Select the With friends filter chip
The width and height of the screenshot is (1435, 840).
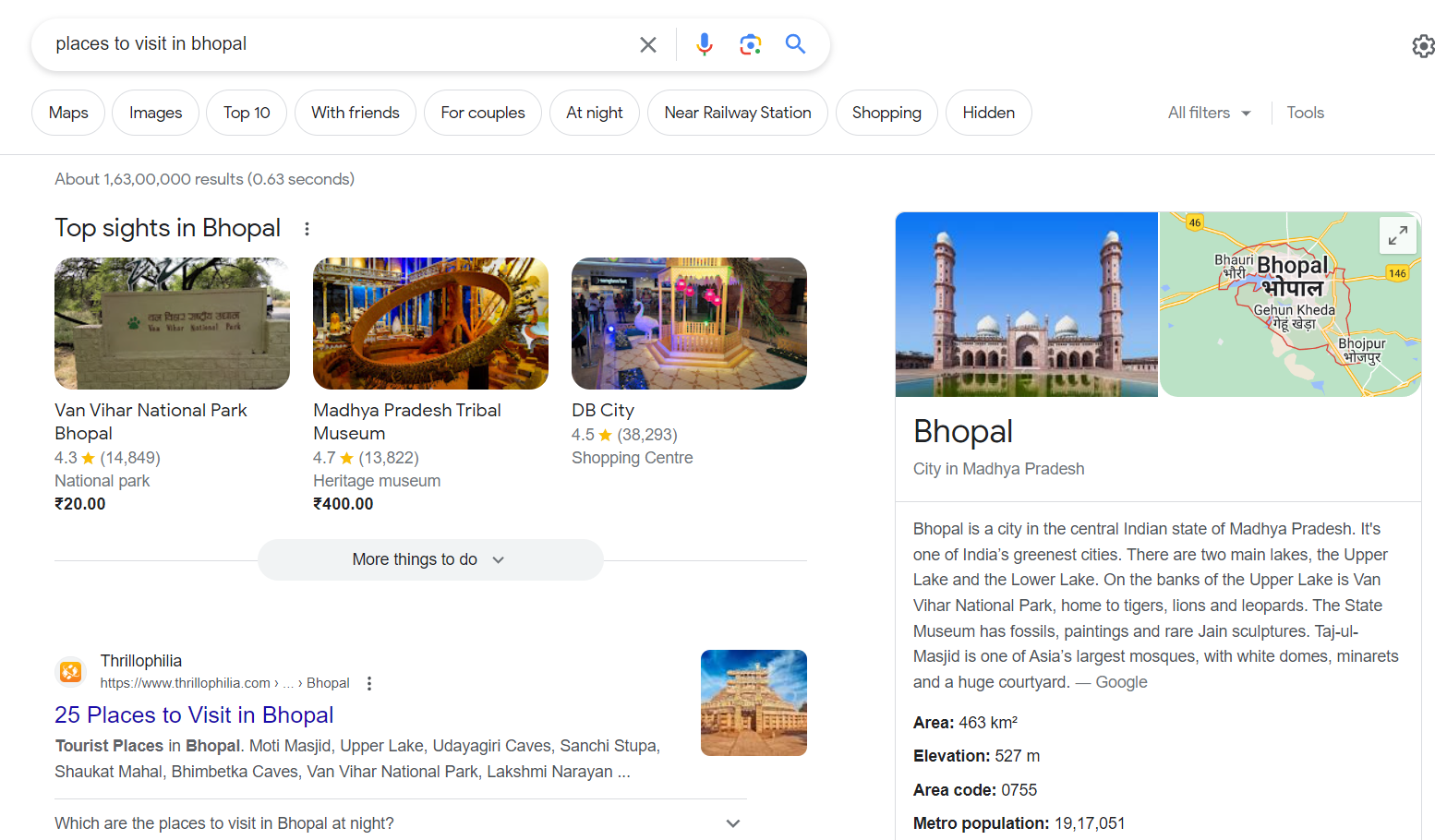tap(356, 113)
